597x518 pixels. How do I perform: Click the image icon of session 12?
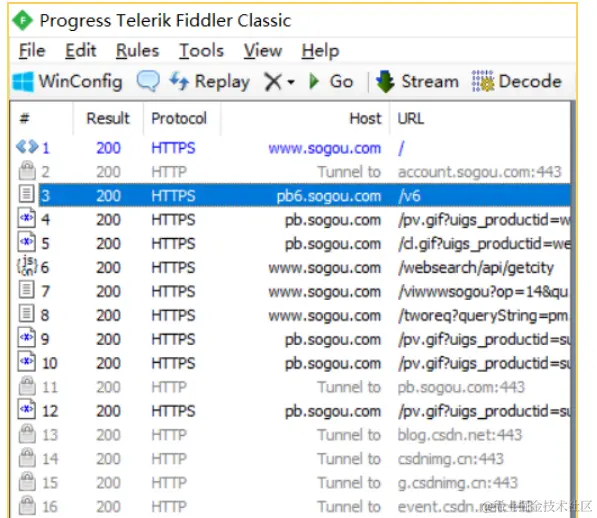coord(27,410)
